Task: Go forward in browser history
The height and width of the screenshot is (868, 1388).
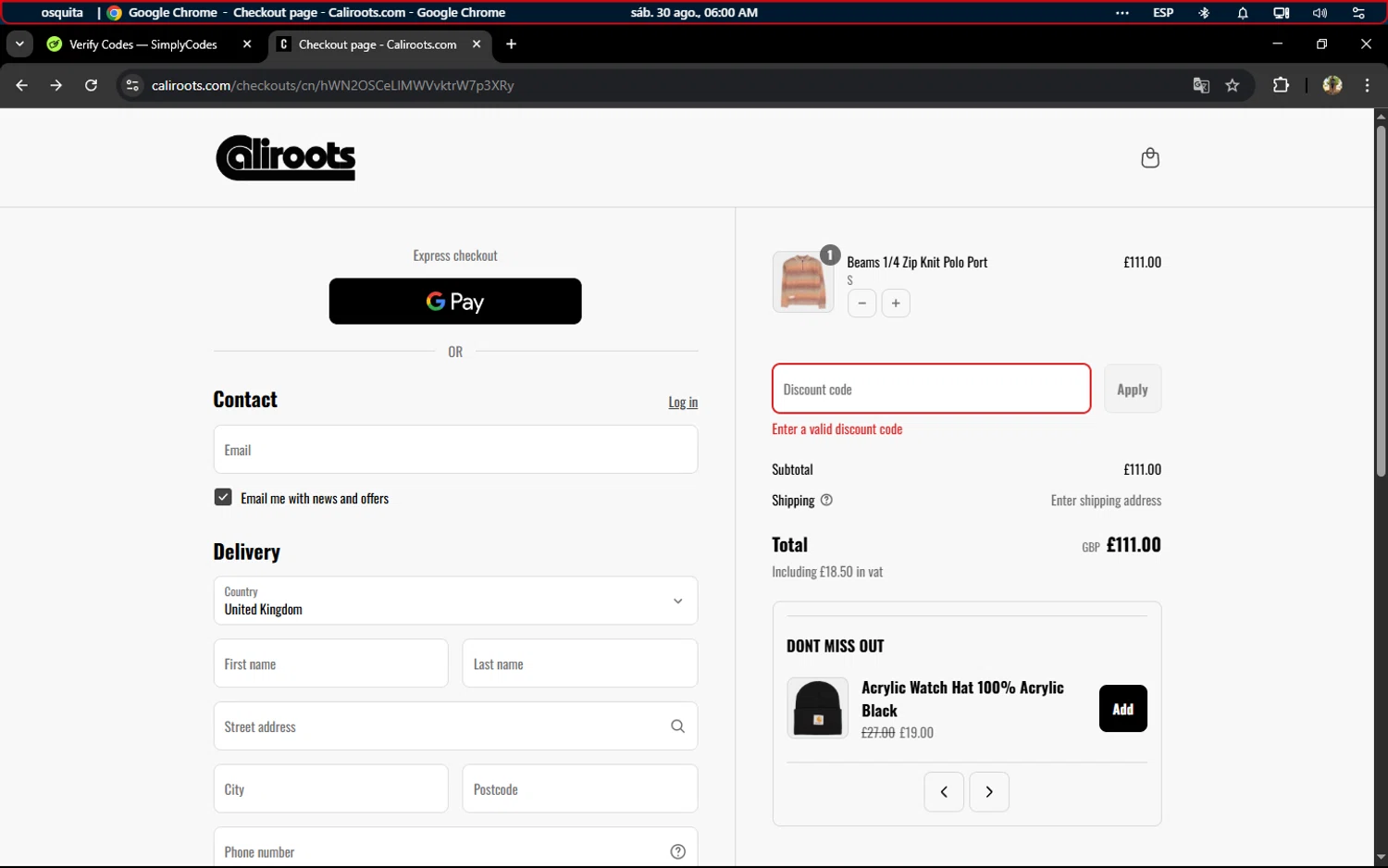Action: click(56, 85)
